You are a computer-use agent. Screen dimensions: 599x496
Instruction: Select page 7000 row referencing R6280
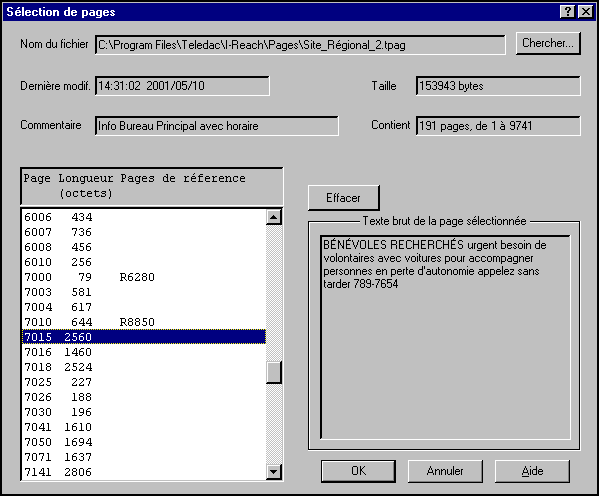144,277
